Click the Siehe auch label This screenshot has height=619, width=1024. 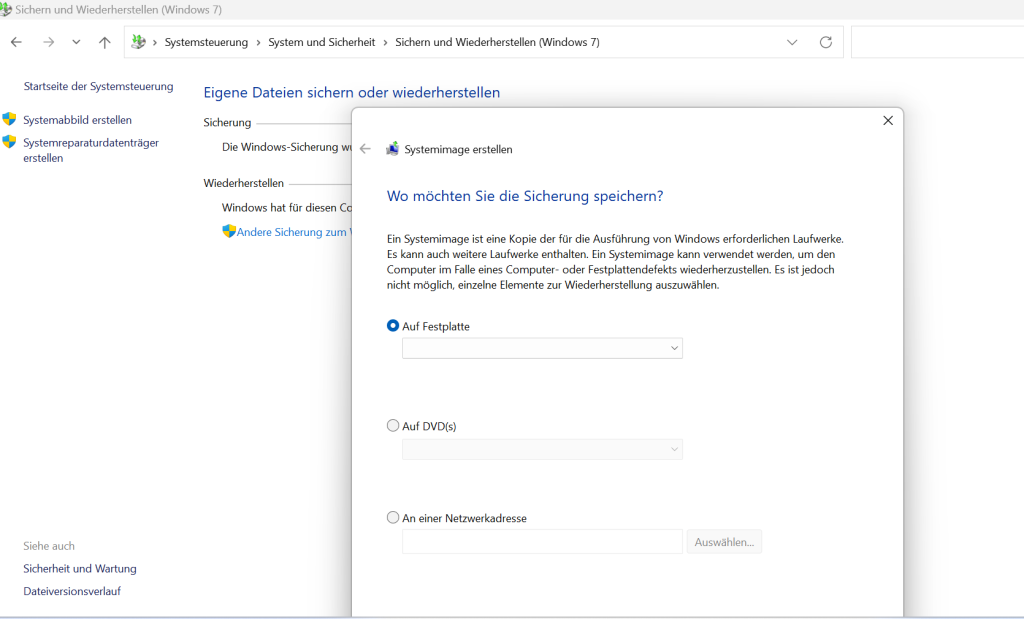pos(49,546)
